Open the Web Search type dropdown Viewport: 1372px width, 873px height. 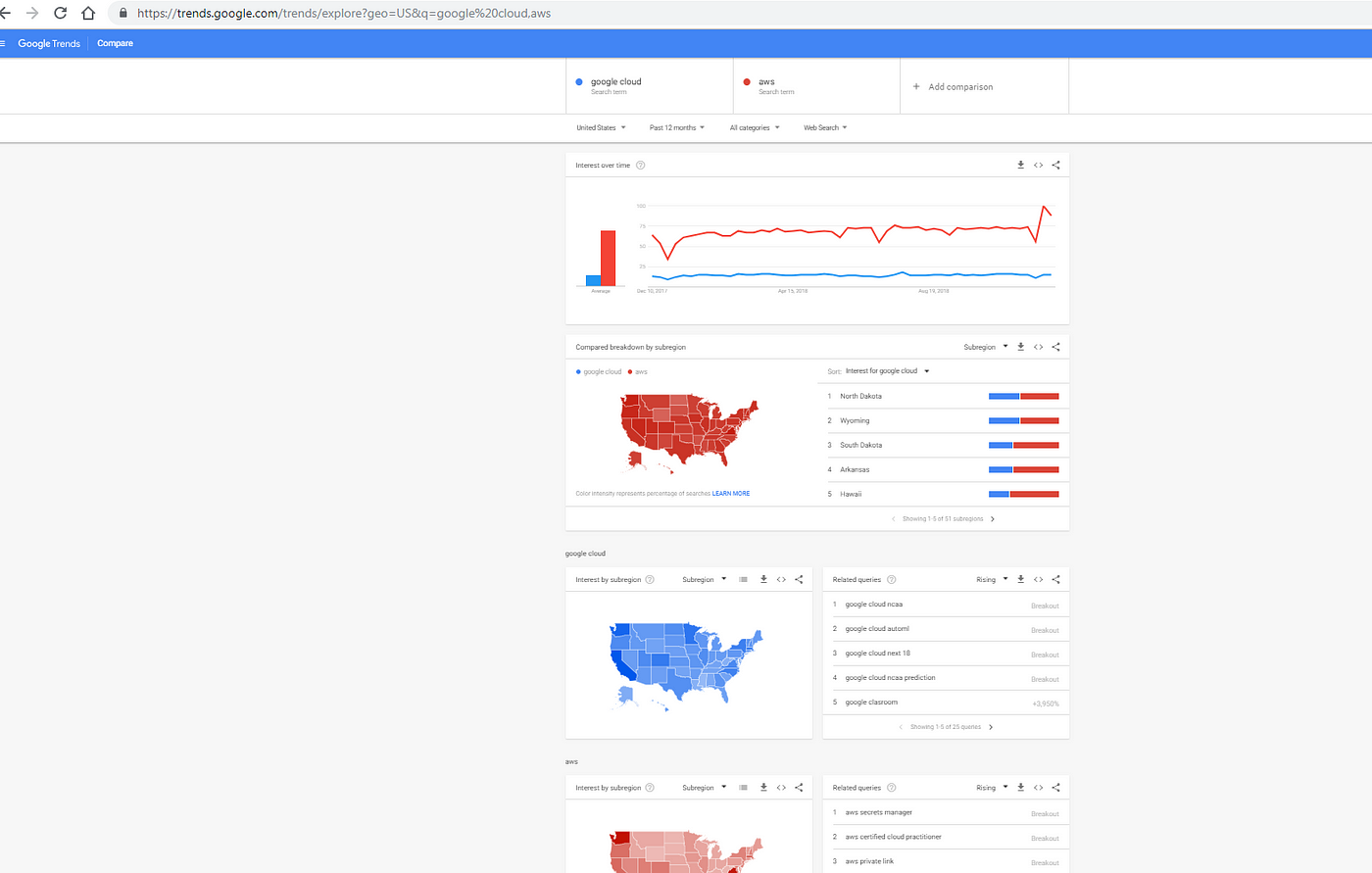825,127
